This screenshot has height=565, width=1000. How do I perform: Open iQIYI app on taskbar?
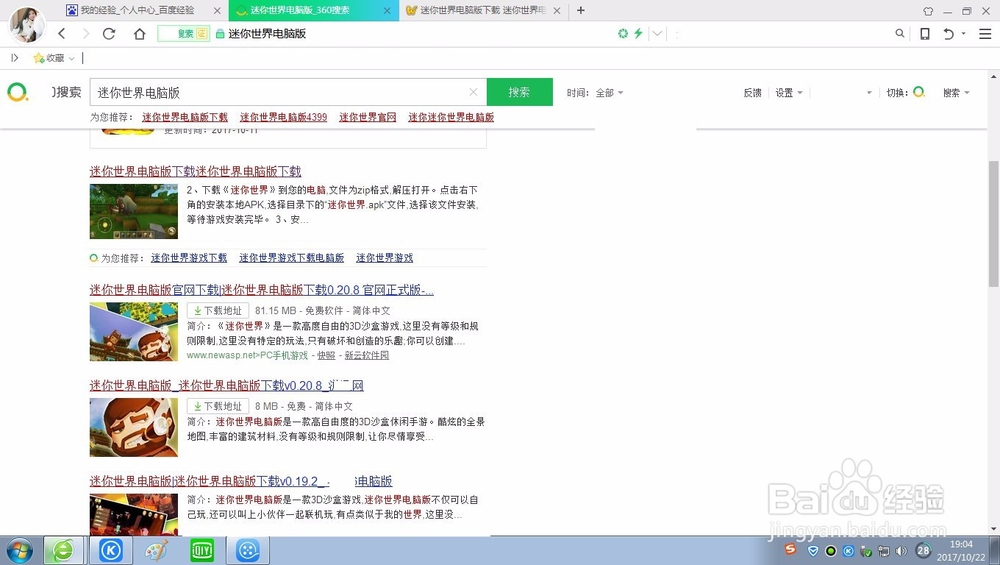(x=202, y=550)
